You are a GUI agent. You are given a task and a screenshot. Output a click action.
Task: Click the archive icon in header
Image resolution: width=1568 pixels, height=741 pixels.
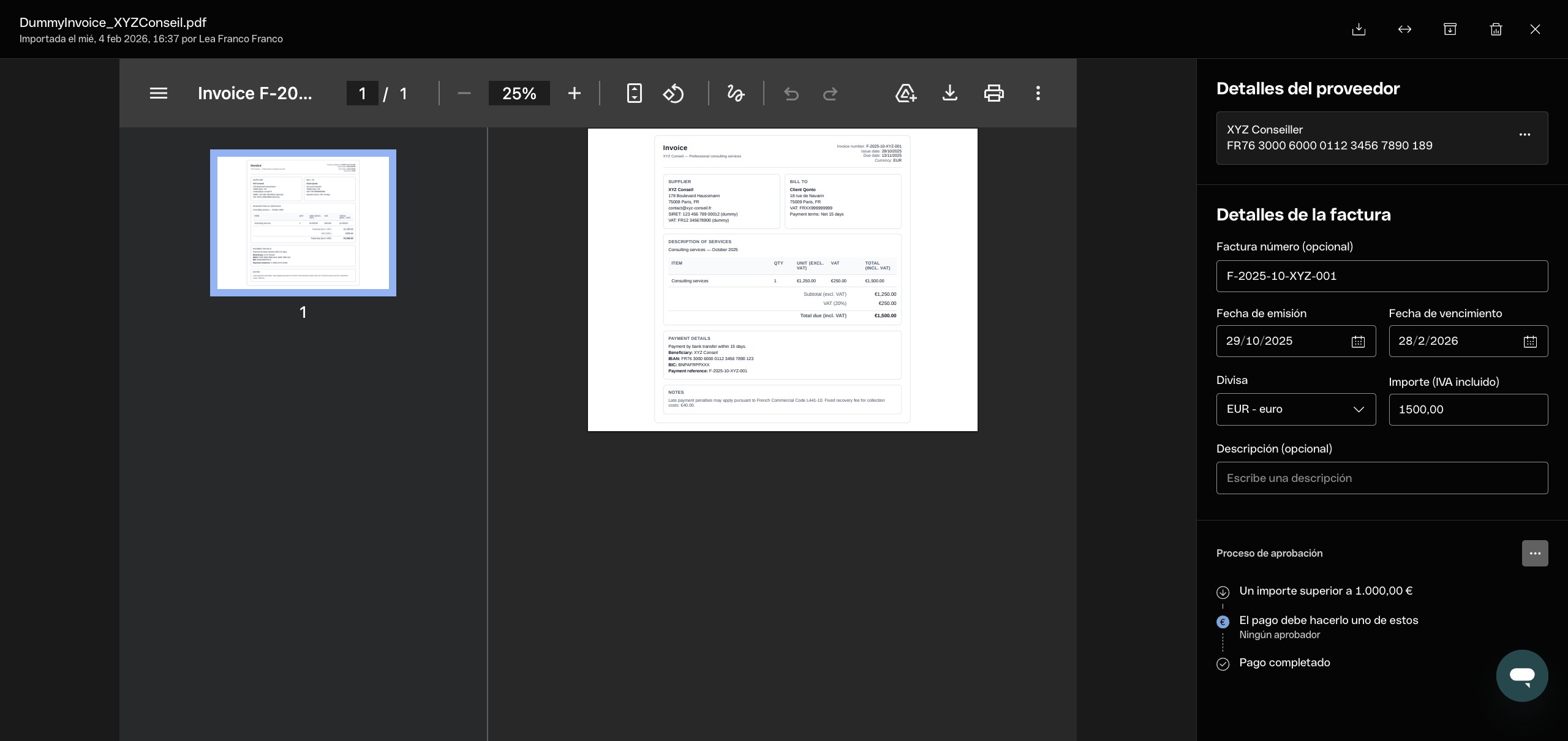pos(1450,29)
